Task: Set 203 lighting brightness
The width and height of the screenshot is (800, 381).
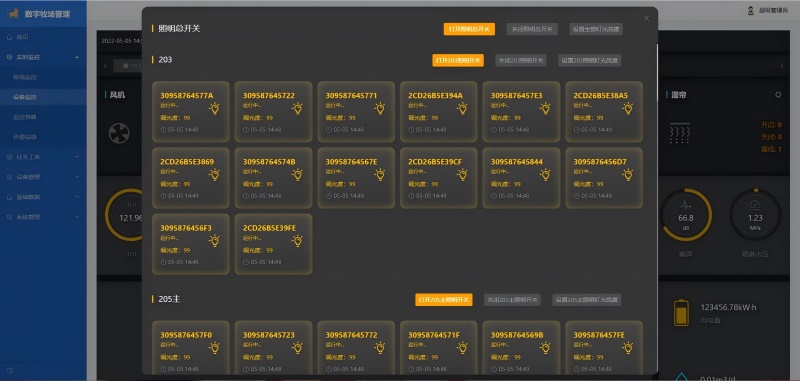Action: click(x=589, y=60)
